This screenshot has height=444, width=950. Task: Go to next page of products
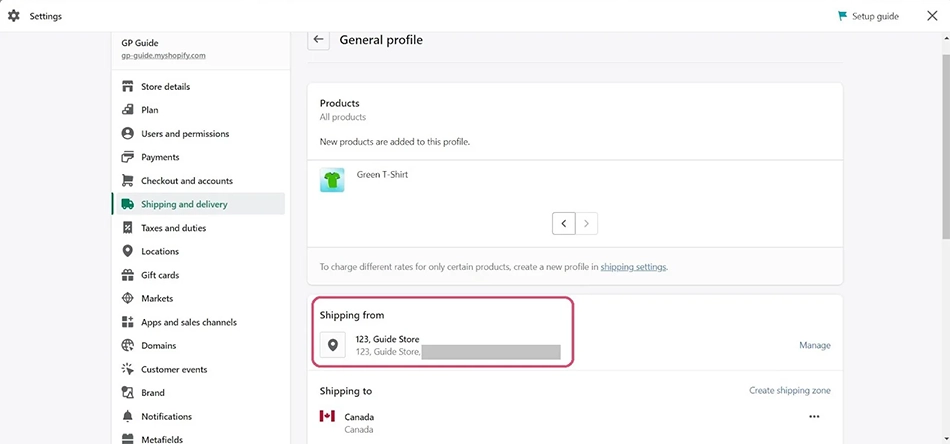(x=587, y=224)
